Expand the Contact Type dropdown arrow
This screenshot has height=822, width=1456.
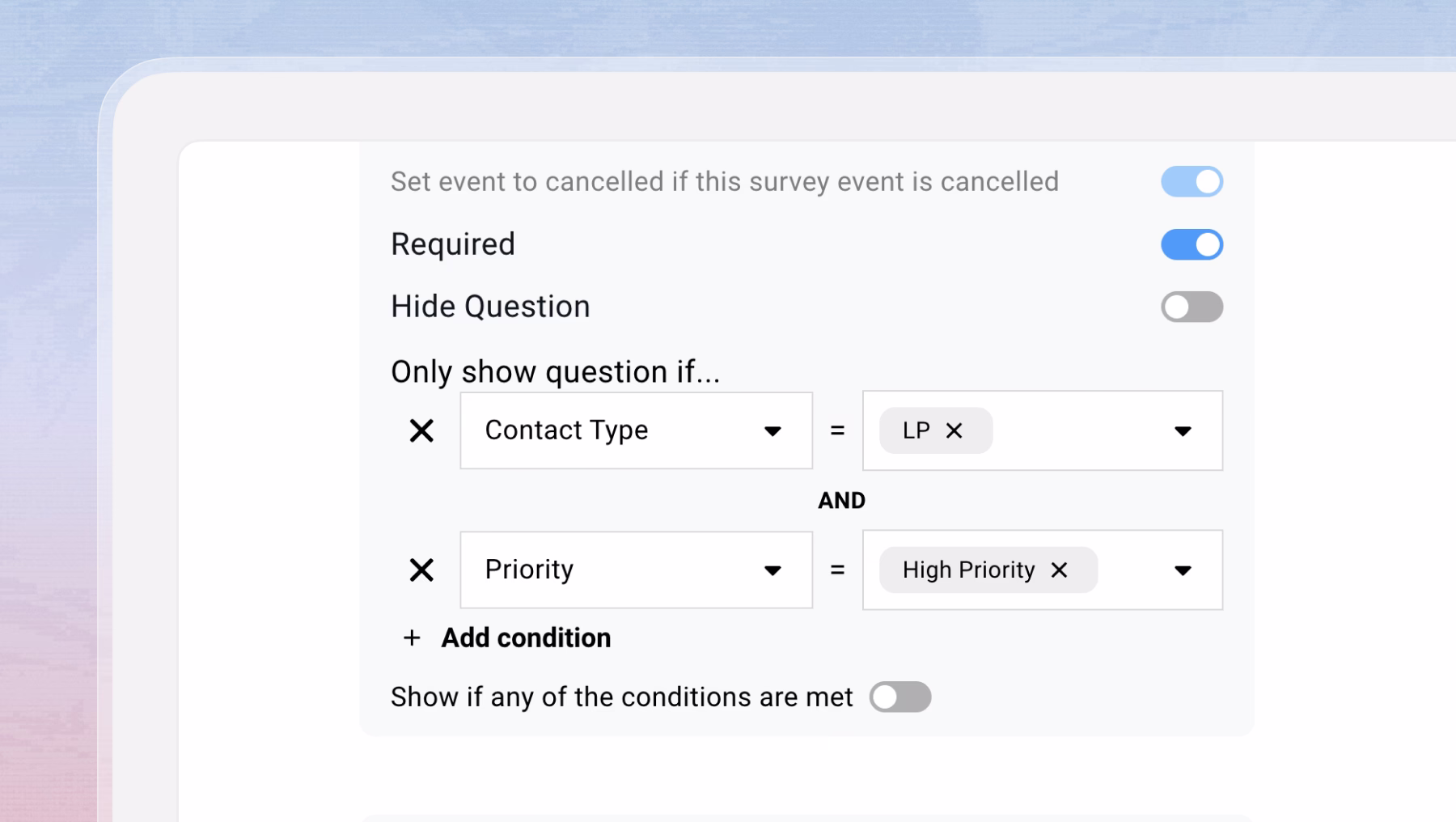[772, 431]
